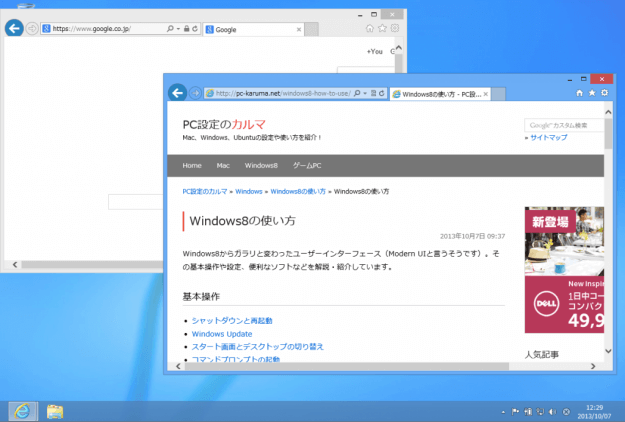Click the volume speaker tray icon
The height and width of the screenshot is (422, 625).
click(x=552, y=412)
